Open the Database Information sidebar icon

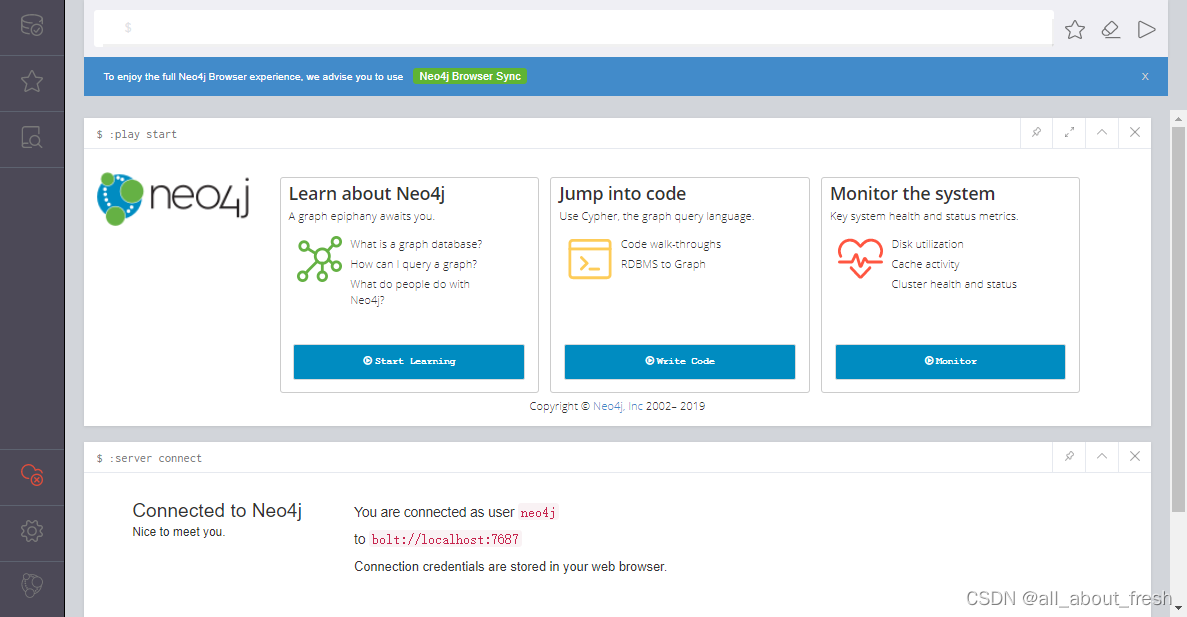32,25
